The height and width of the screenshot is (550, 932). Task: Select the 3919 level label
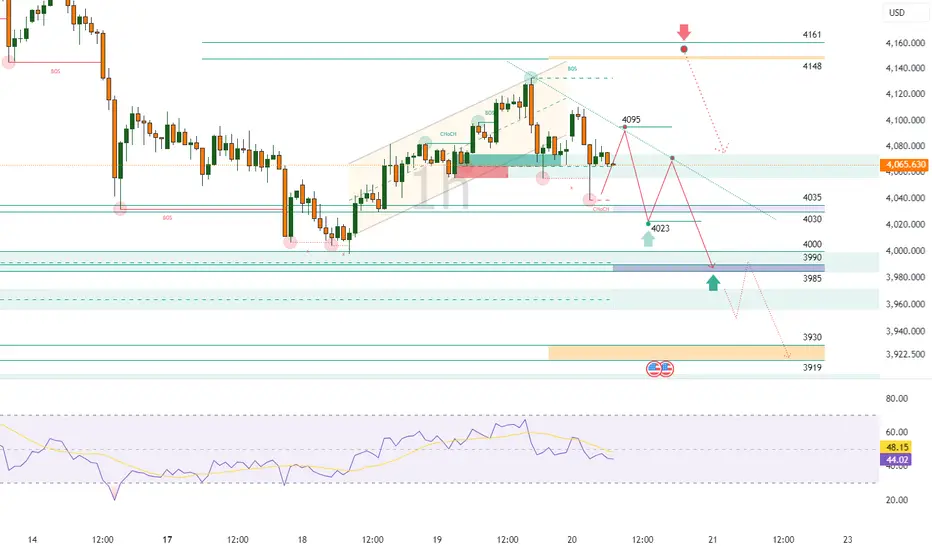(812, 367)
